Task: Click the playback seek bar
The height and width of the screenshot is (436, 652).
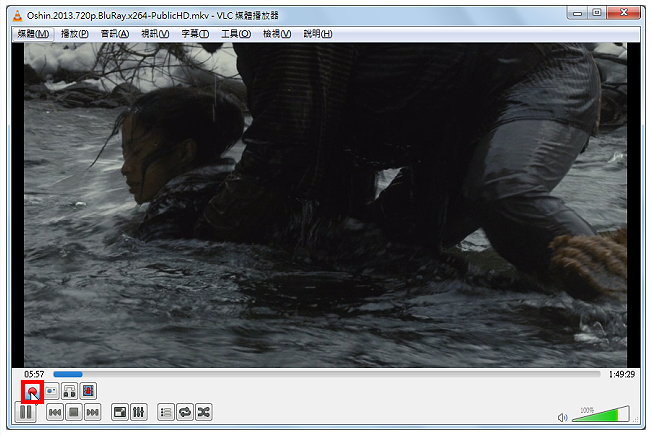Action: click(327, 374)
